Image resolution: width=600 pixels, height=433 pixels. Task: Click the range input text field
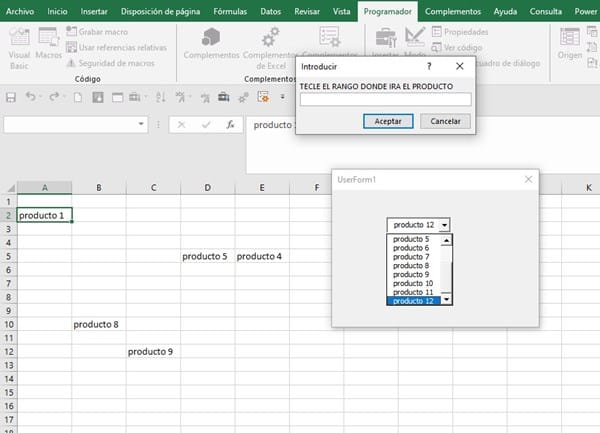coord(385,99)
